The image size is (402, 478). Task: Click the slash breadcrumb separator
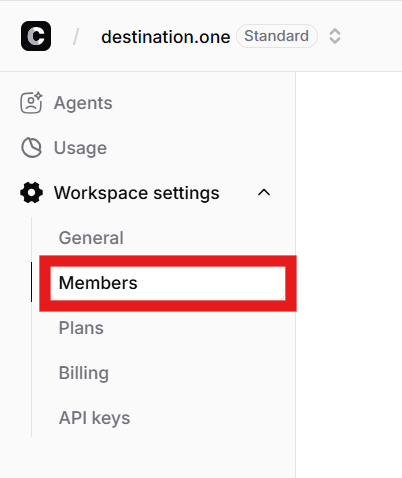76,36
